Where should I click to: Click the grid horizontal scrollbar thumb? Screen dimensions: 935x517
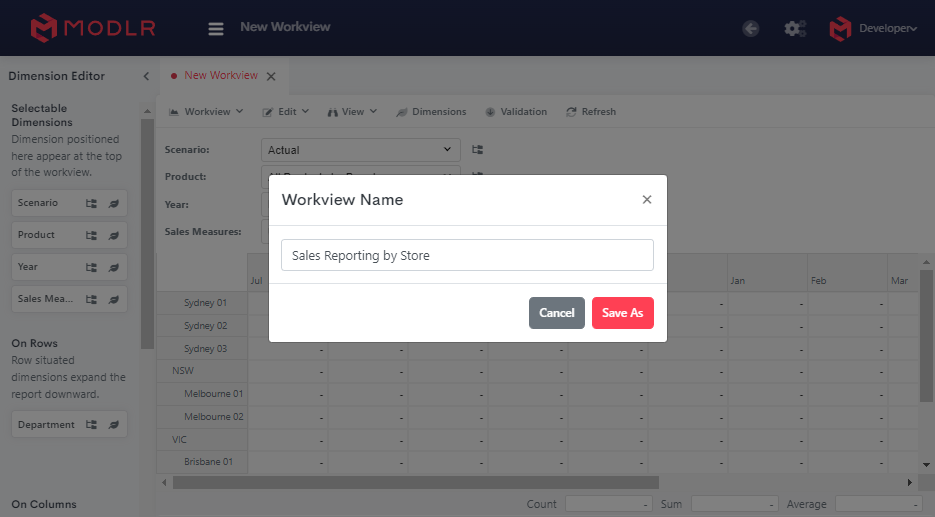point(416,482)
